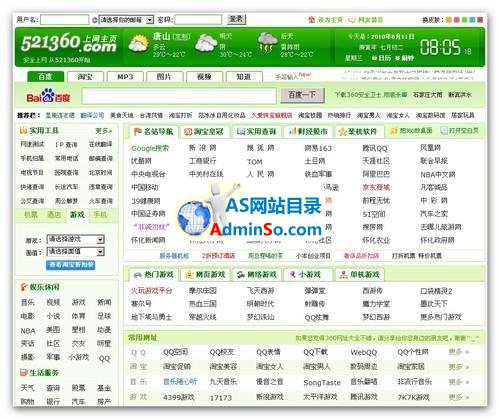Screen dimensions: 500x419
Task: Select the 知道 search tab
Action: click(x=244, y=77)
